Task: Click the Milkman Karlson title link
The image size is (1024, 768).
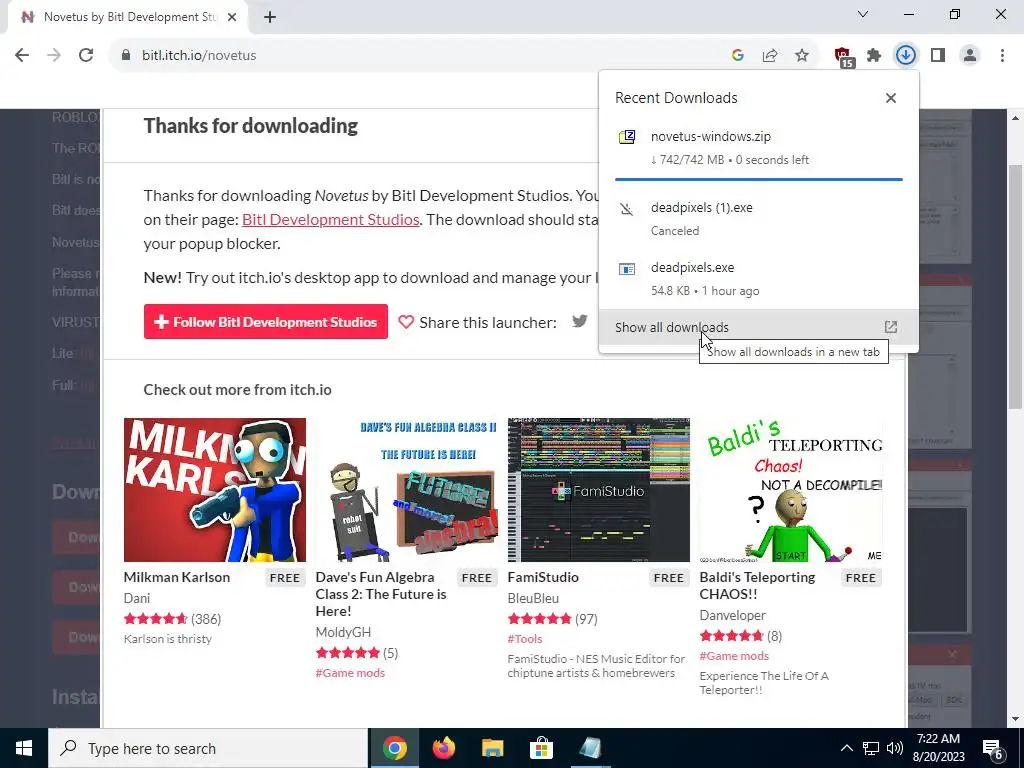Action: pyautogui.click(x=176, y=577)
